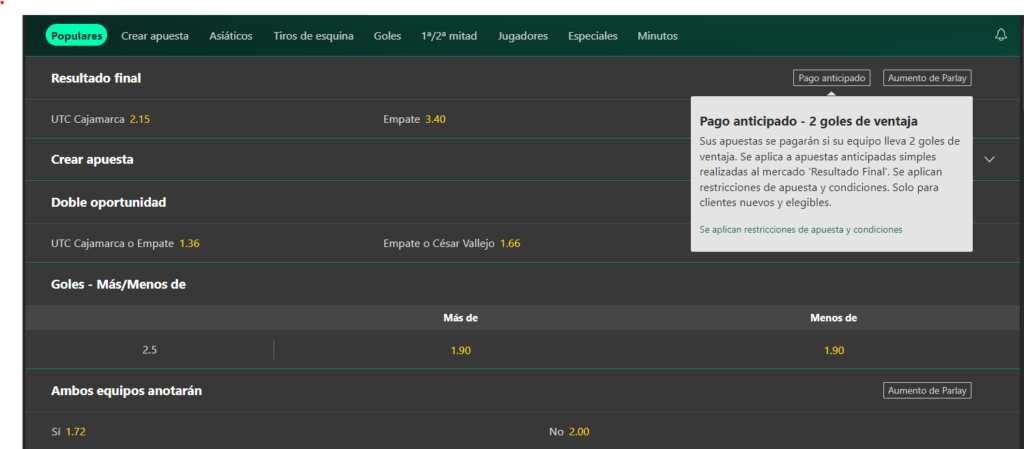Select the Populares tab
The image size is (1024, 449).
(76, 36)
